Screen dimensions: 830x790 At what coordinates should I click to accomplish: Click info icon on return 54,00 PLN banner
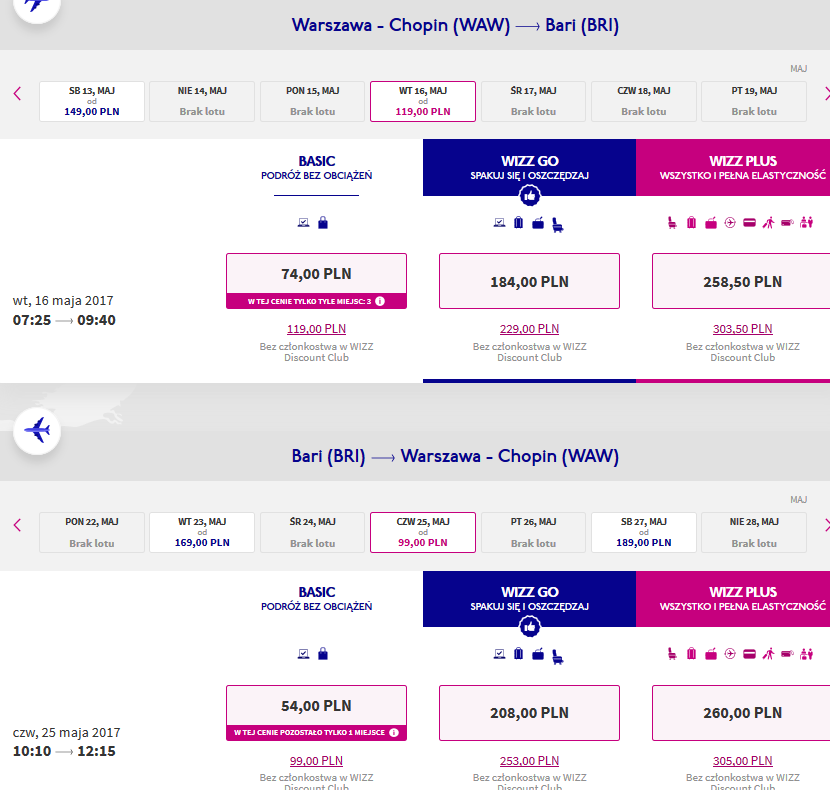(394, 732)
